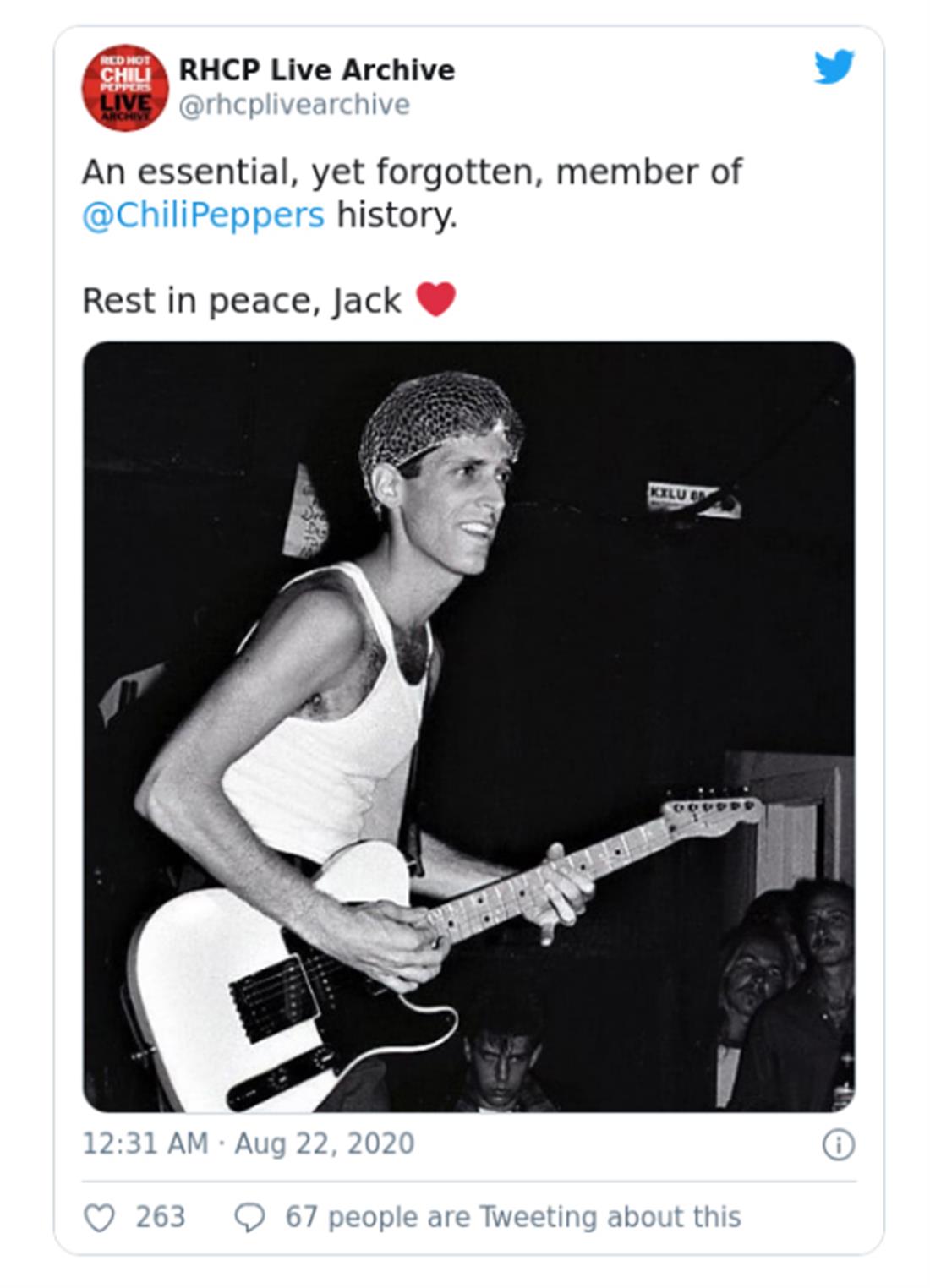Click the 12:31 AM timestamp

pos(145,1143)
